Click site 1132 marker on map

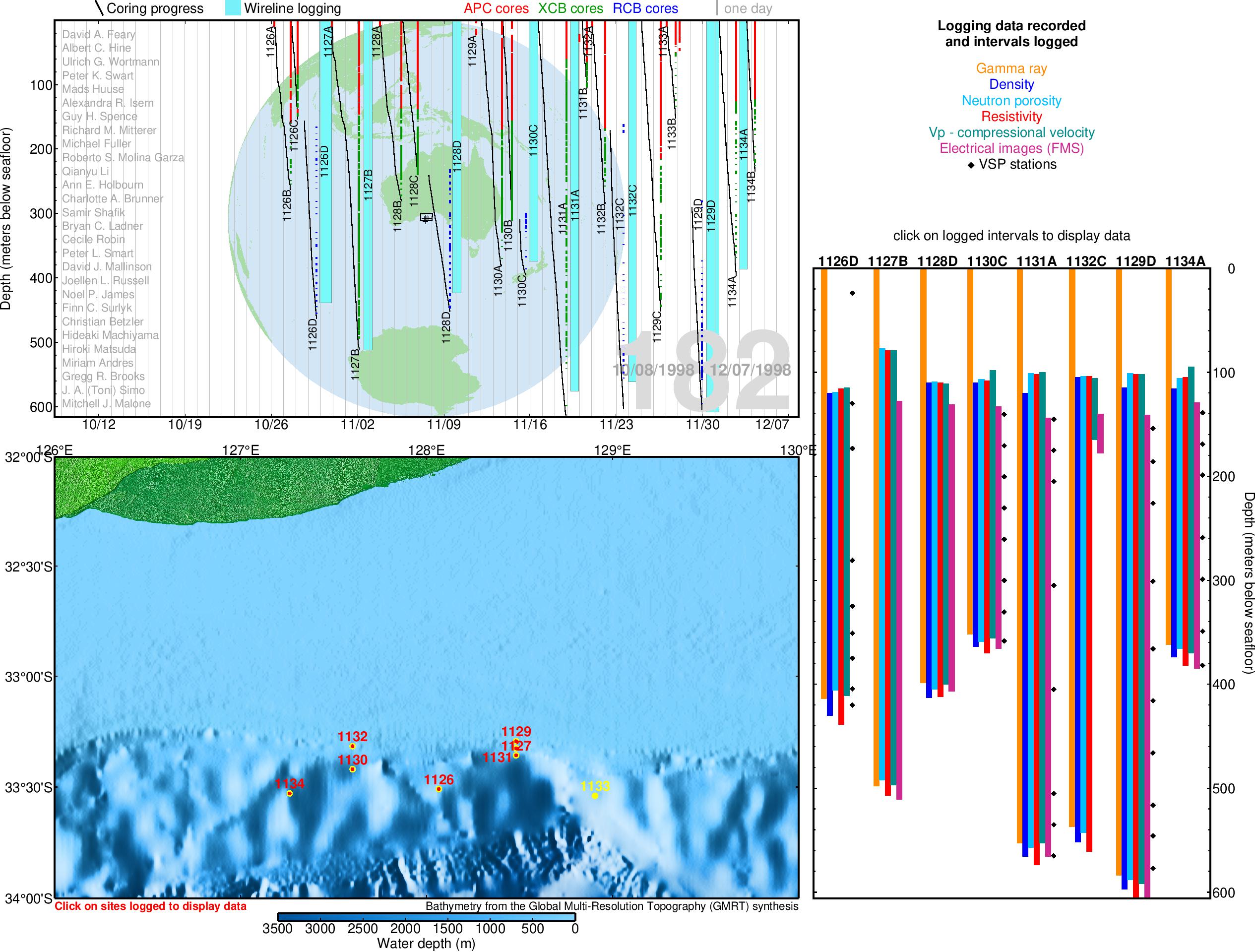pos(352,746)
